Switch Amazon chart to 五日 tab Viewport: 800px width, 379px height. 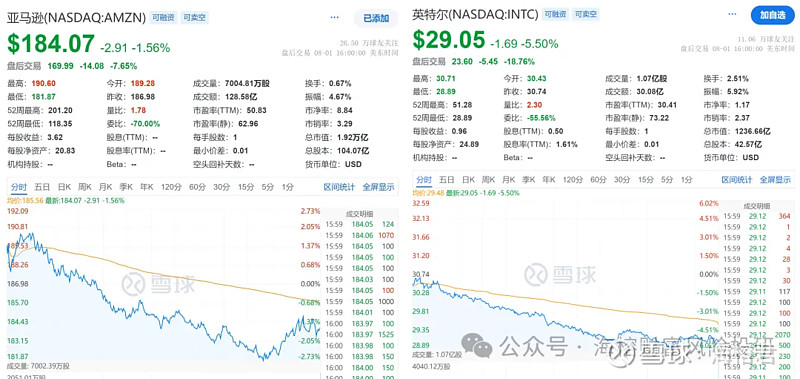coord(42,187)
